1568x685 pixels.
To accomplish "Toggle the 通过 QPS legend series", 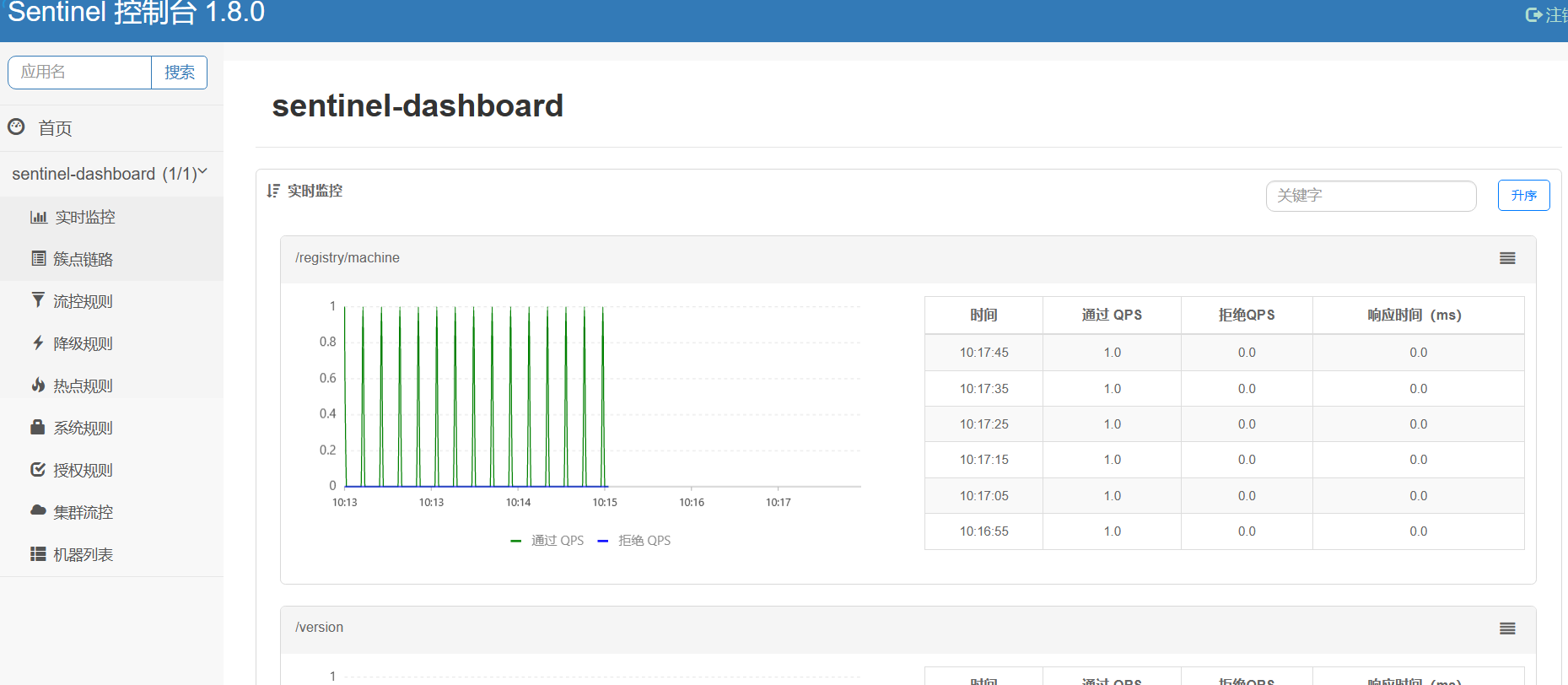I will pyautogui.click(x=548, y=541).
